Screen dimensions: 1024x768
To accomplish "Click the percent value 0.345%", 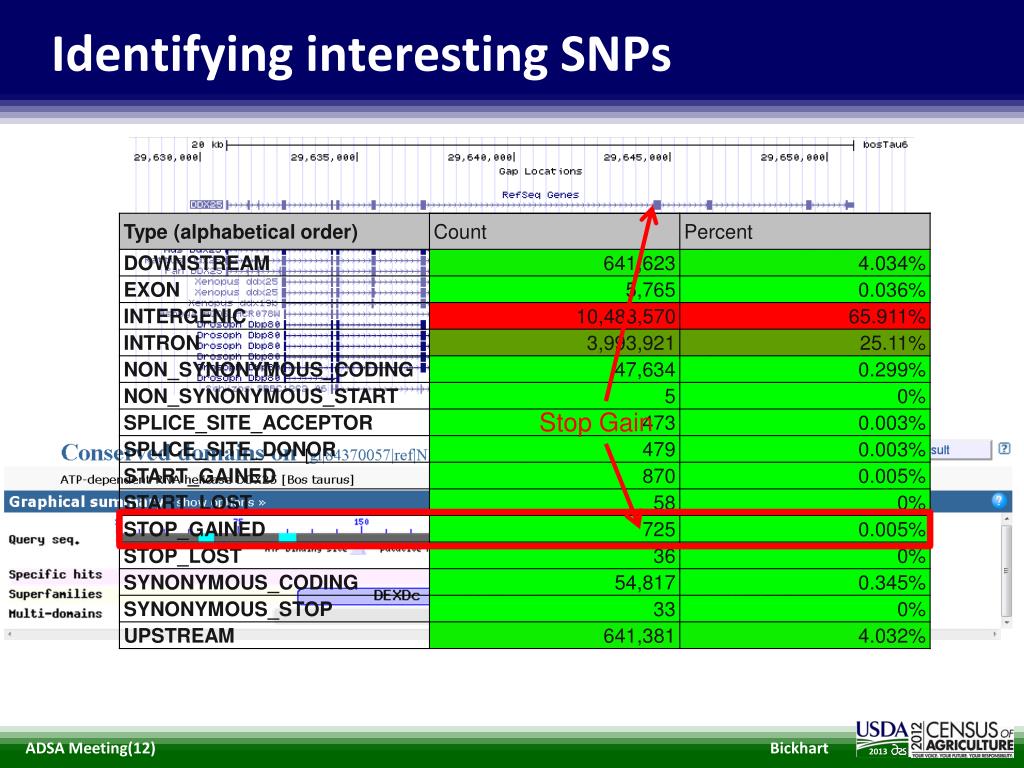I will pyautogui.click(x=891, y=583).
